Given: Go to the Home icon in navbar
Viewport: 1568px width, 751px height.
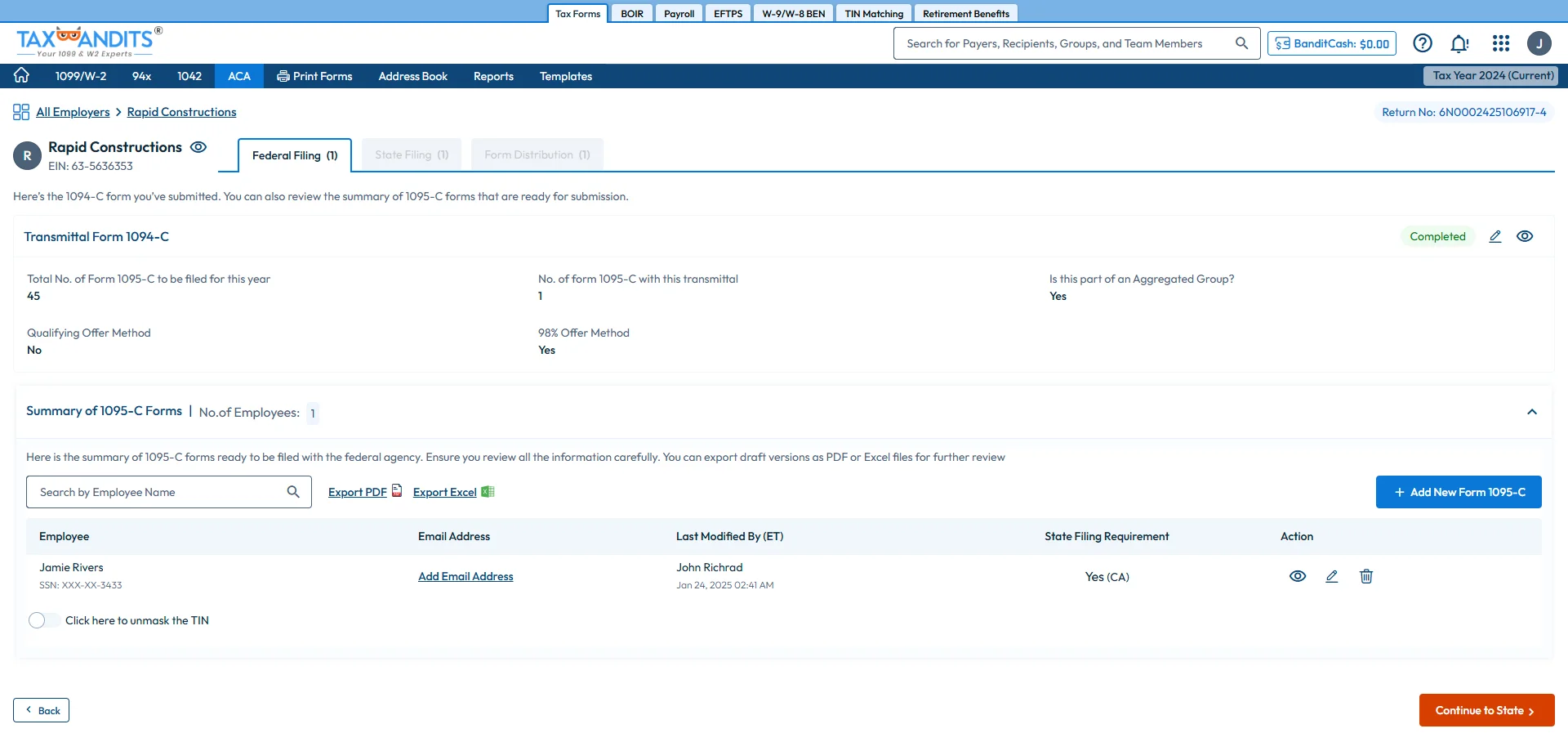Looking at the screenshot, I should [21, 75].
